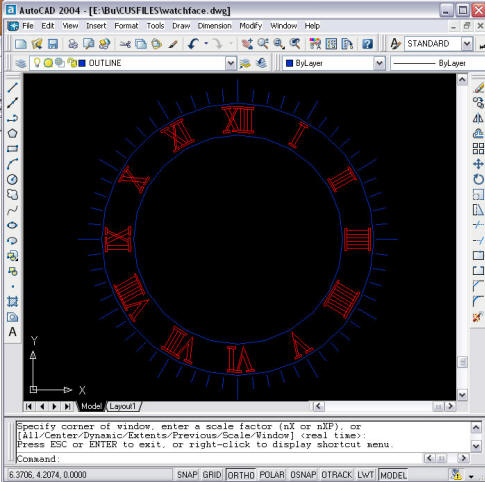Select the Move tool in Modify toolbar
The height and width of the screenshot is (482, 485).
click(x=478, y=164)
